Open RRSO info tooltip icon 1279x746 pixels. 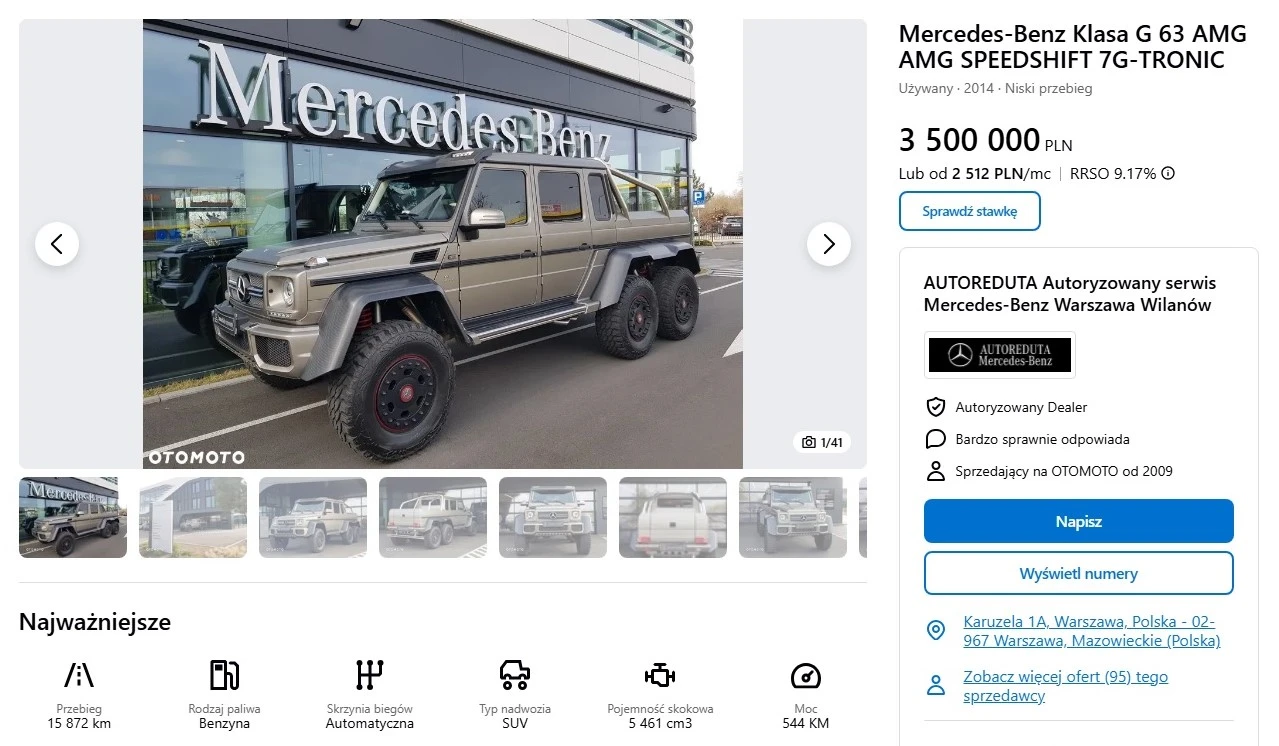click(x=1168, y=173)
